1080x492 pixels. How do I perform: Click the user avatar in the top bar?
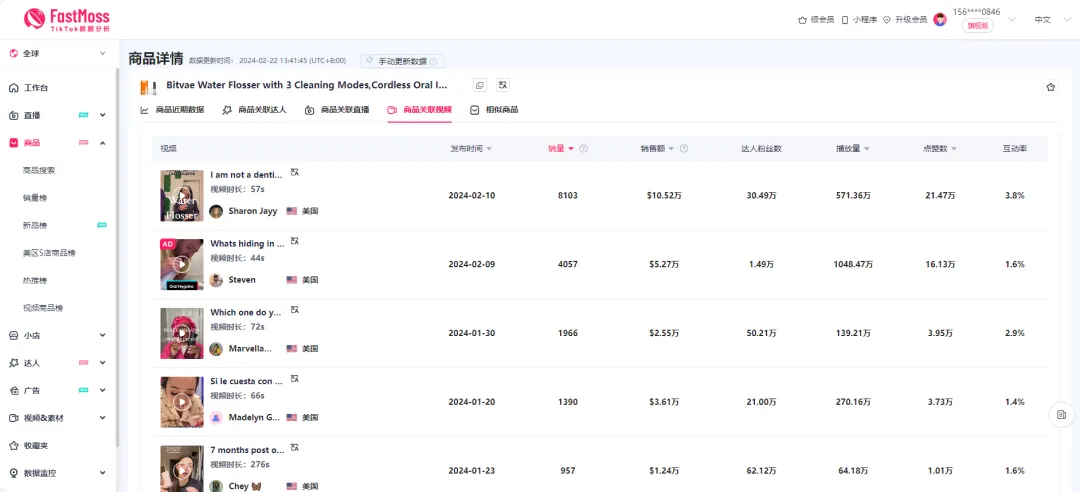click(x=940, y=19)
